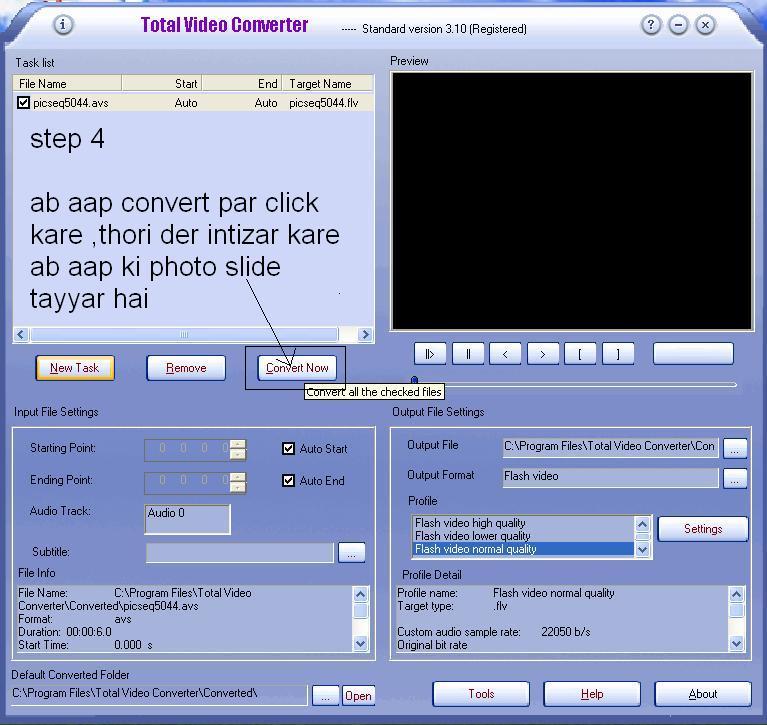Screen dimensions: 767x725
Task: Browse for default converted folder
Action: click(326, 696)
